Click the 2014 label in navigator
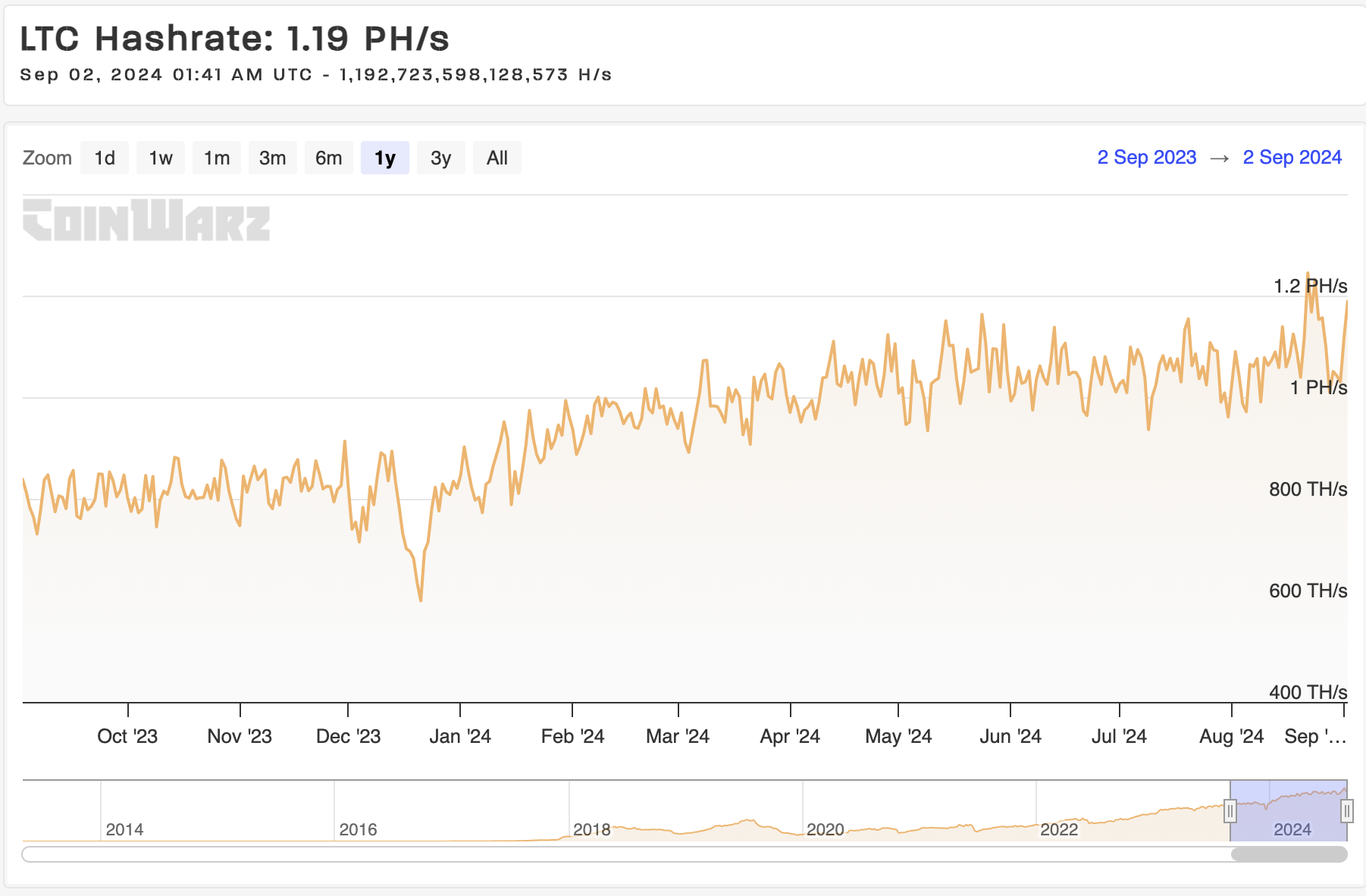Viewport: 1366px width, 896px height. click(x=125, y=829)
